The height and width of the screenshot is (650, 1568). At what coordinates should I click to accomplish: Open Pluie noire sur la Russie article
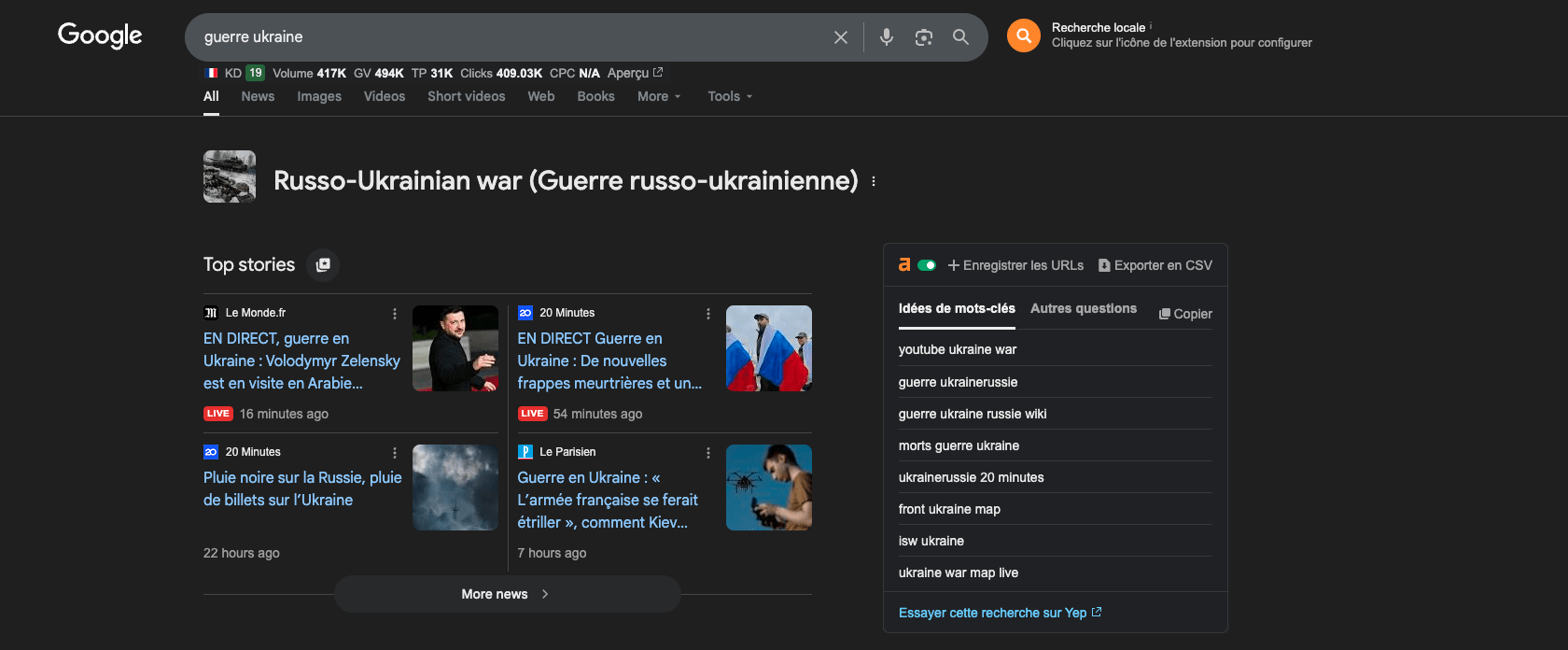coord(302,488)
